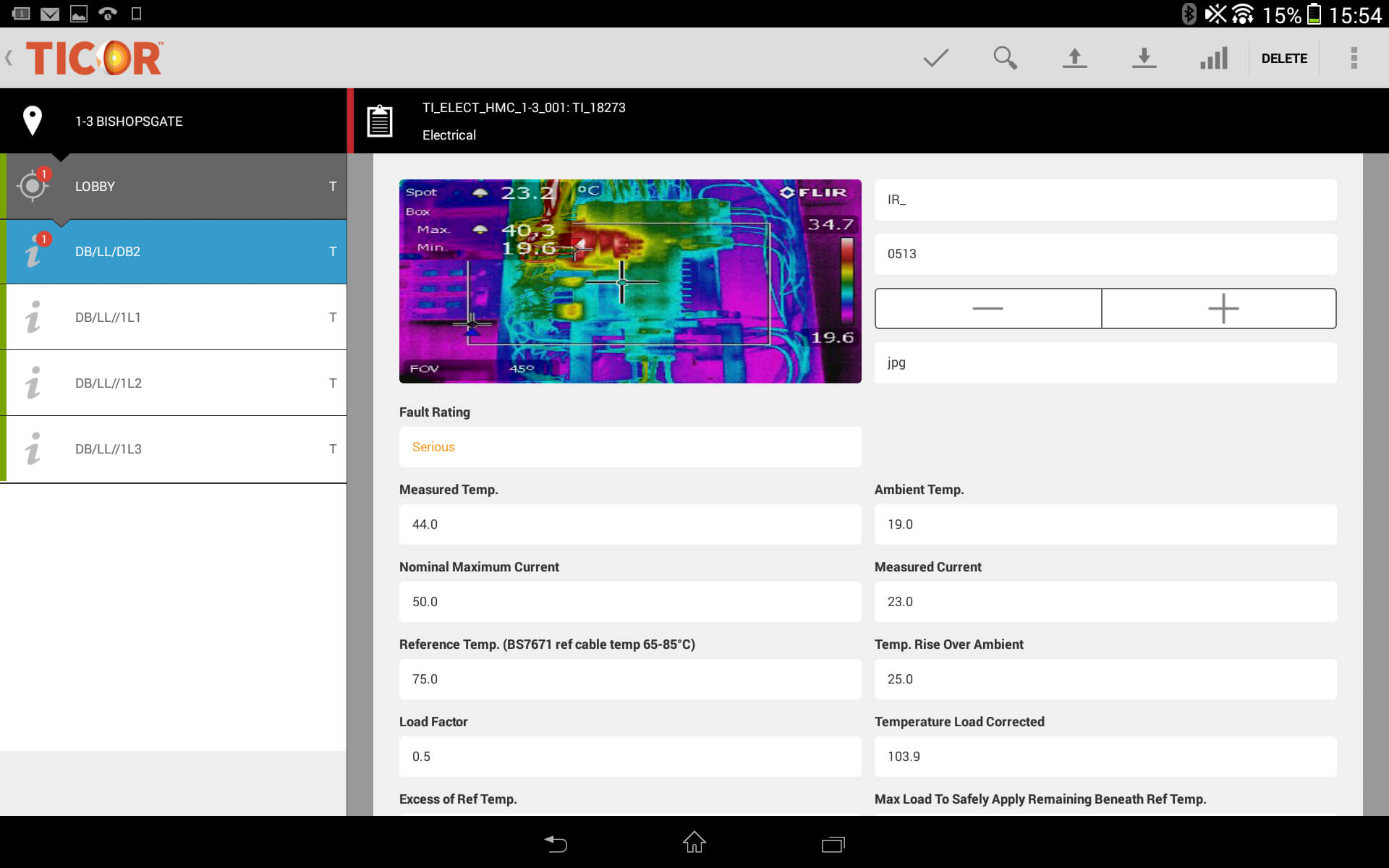Viewport: 1389px width, 868px height.
Task: Click the signal/bar chart icon
Action: point(1211,58)
